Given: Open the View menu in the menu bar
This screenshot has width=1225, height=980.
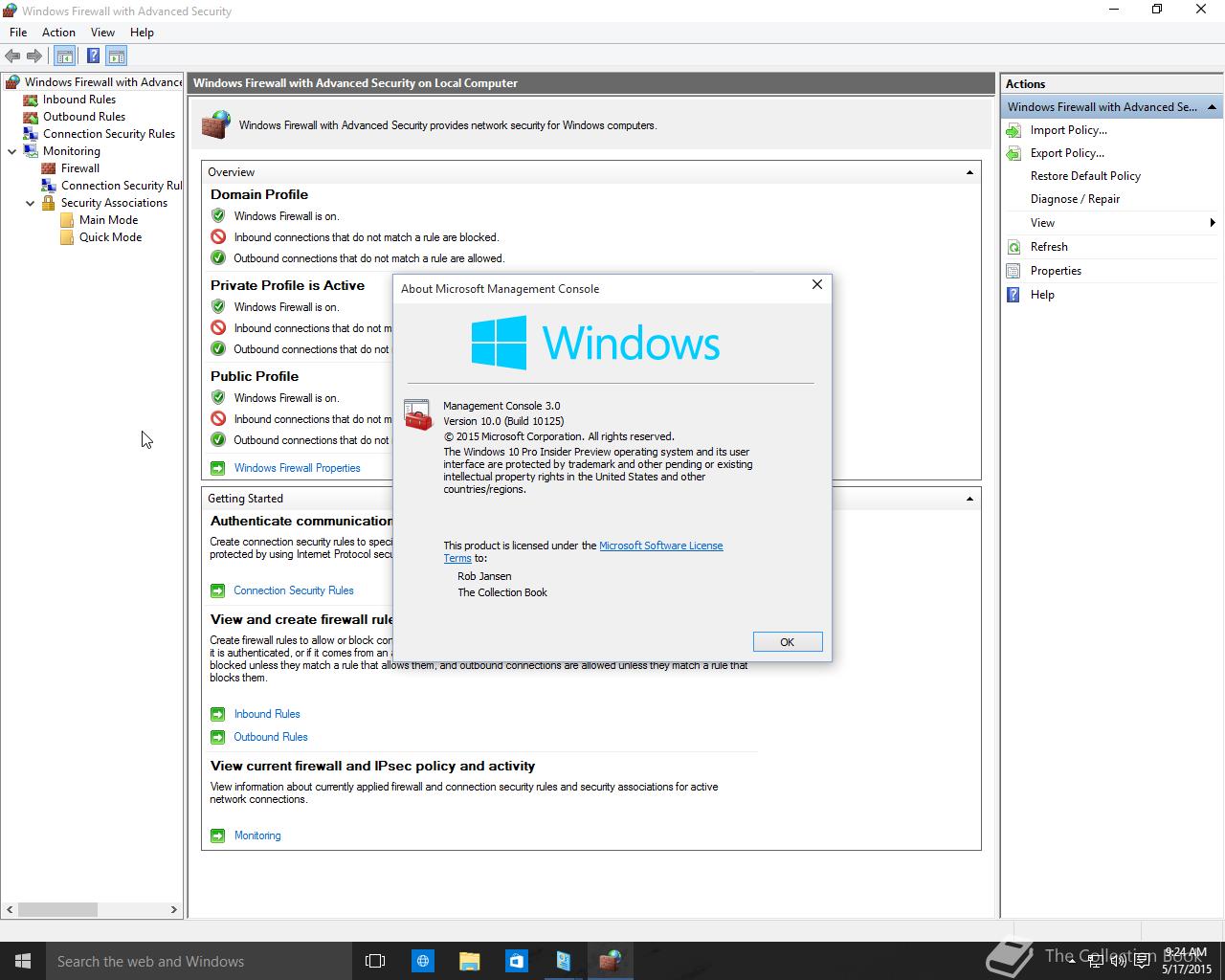Looking at the screenshot, I should 102,33.
